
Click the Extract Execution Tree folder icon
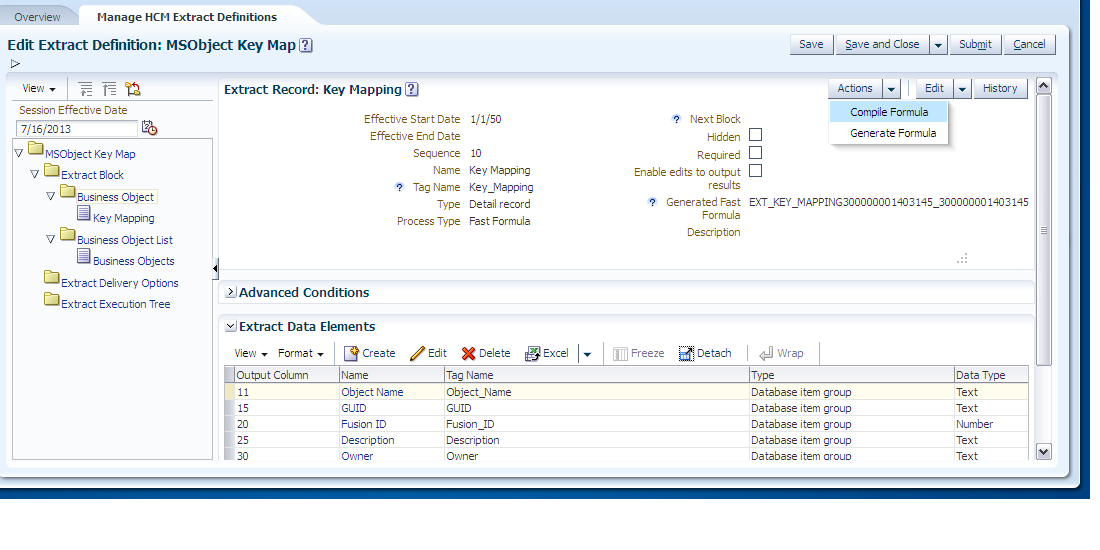click(51, 299)
